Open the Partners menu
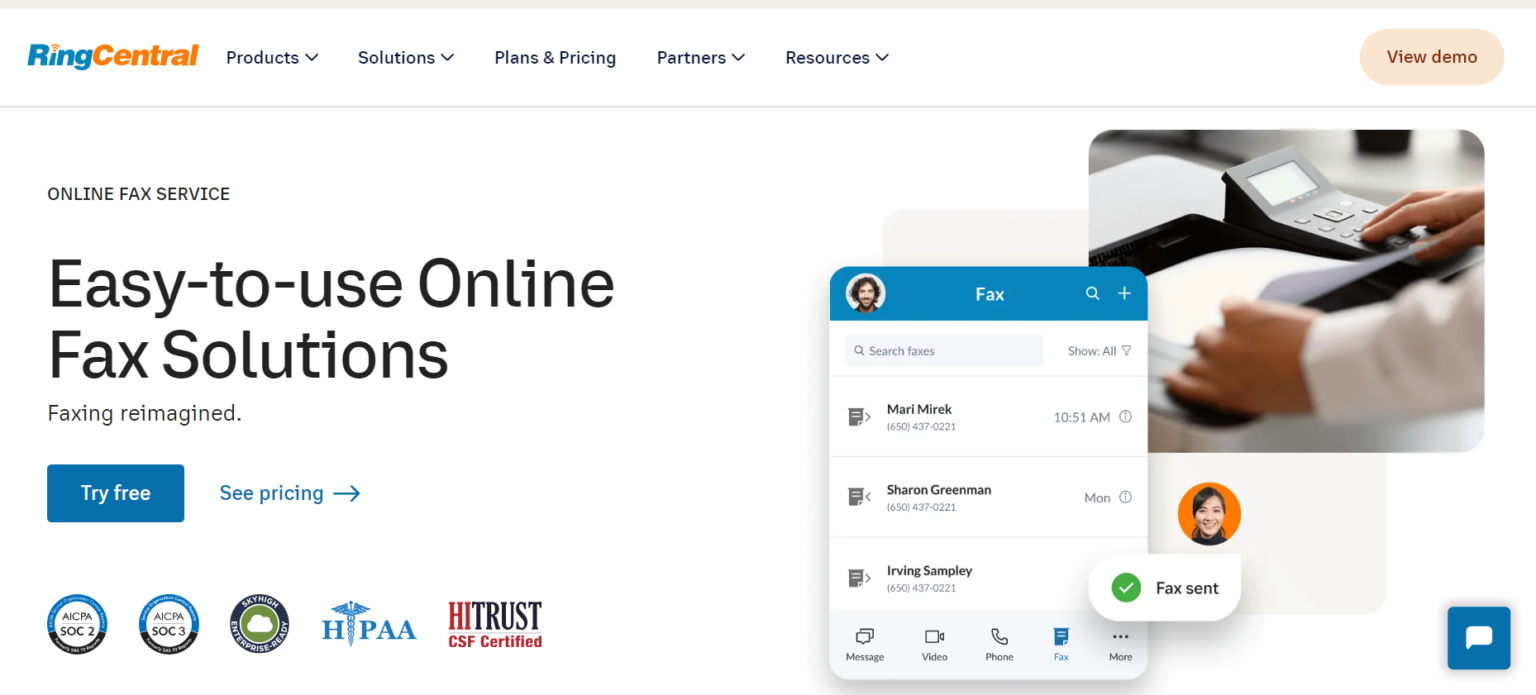 700,57
